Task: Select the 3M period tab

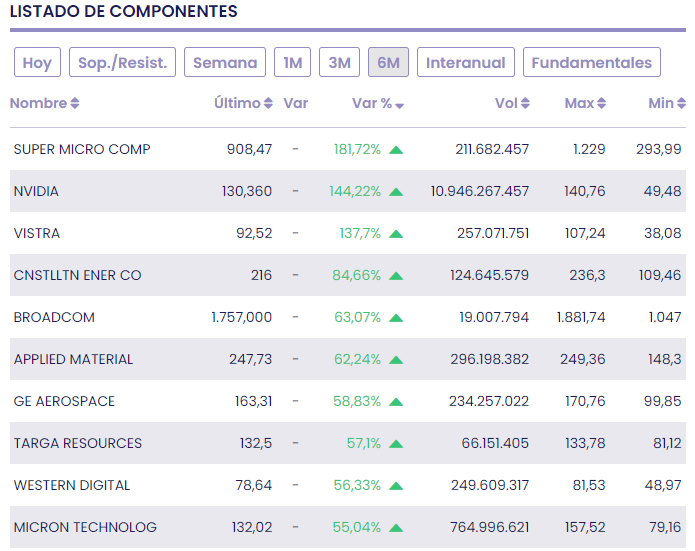Action: pyautogui.click(x=340, y=63)
